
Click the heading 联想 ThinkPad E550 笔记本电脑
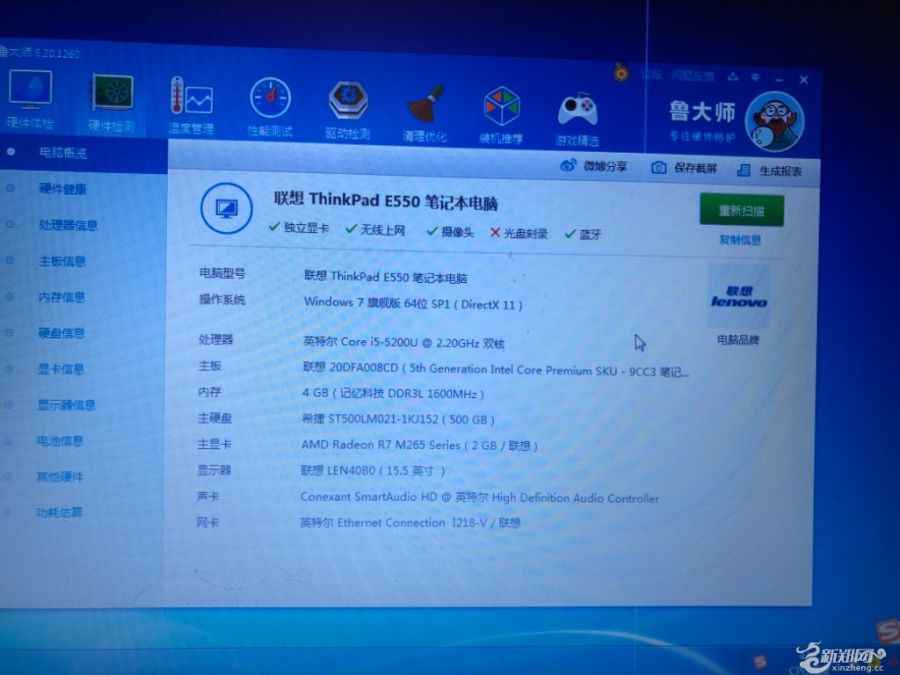click(386, 201)
